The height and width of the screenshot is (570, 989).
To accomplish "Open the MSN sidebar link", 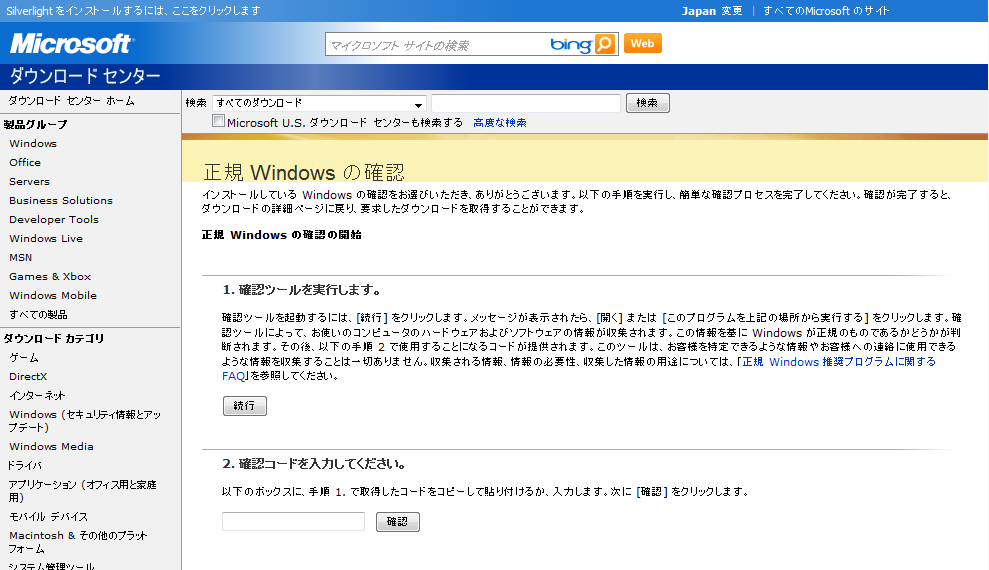I will (x=20, y=257).
